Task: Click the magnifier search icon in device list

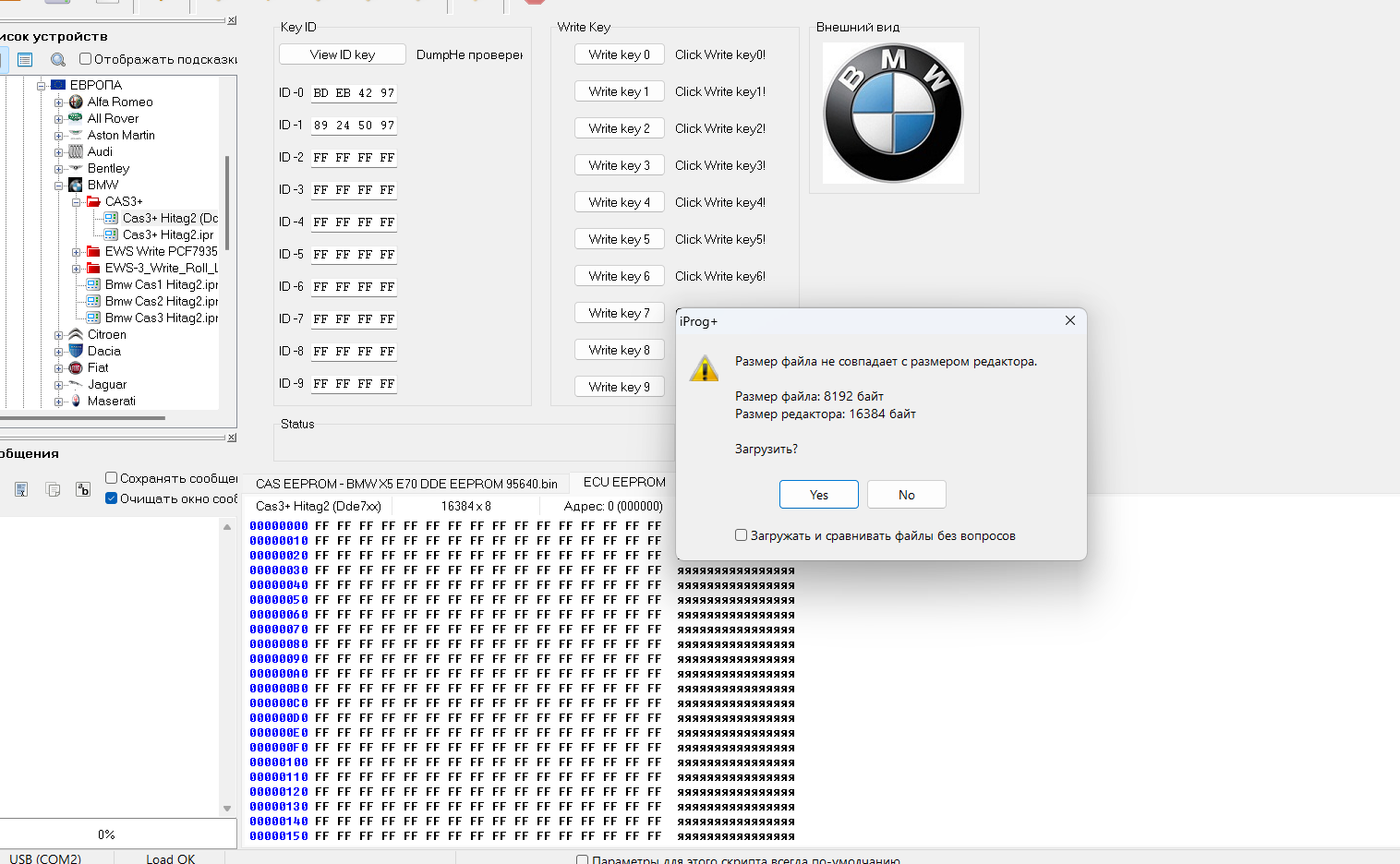Action: [x=58, y=60]
